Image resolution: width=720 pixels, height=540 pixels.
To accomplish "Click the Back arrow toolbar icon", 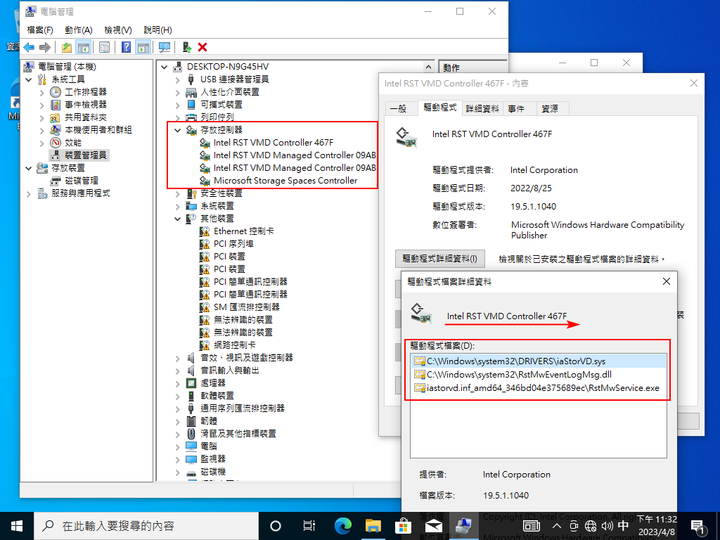I will 29,47.
